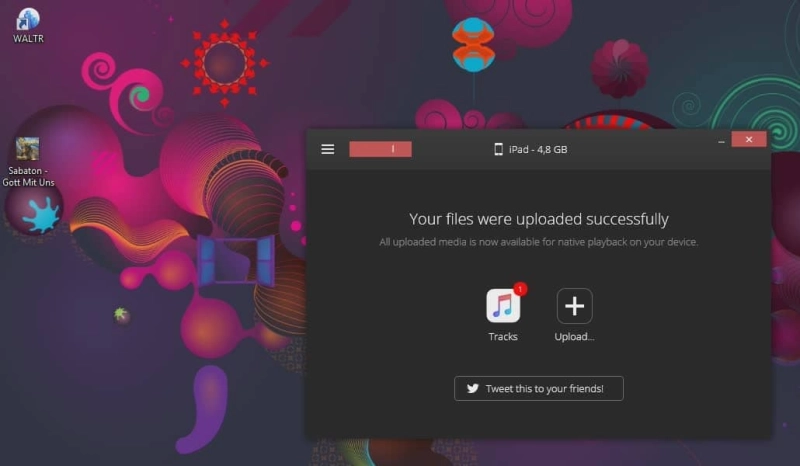Select Sabaton - Gott Mit Uns desktop file
Image resolution: width=800 pixels, height=466 pixels.
[28, 162]
